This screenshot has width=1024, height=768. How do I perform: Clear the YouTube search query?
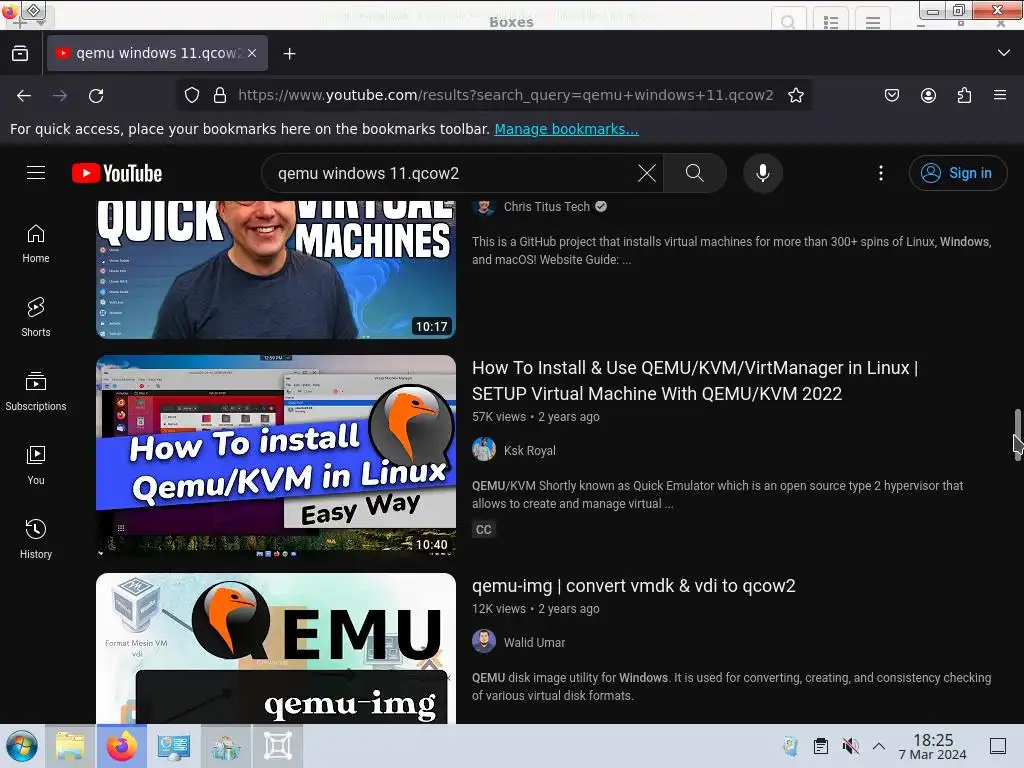[x=647, y=173]
